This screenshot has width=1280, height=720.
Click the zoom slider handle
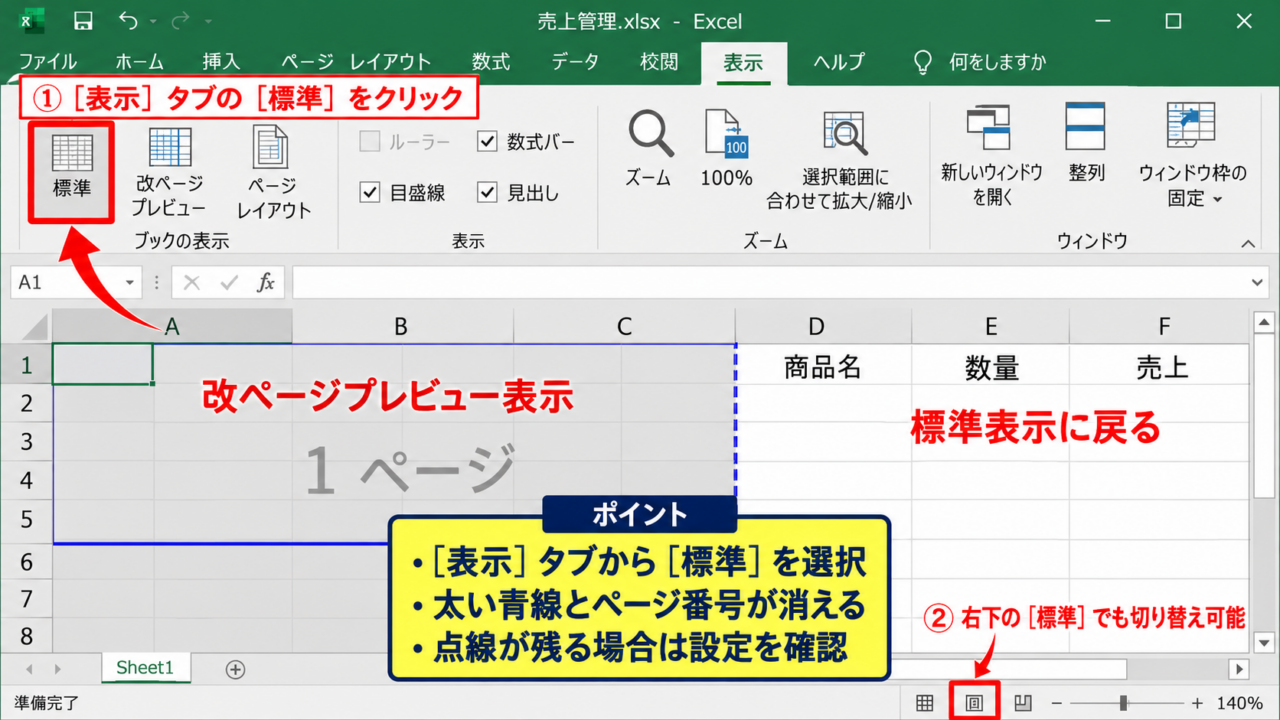(1124, 703)
